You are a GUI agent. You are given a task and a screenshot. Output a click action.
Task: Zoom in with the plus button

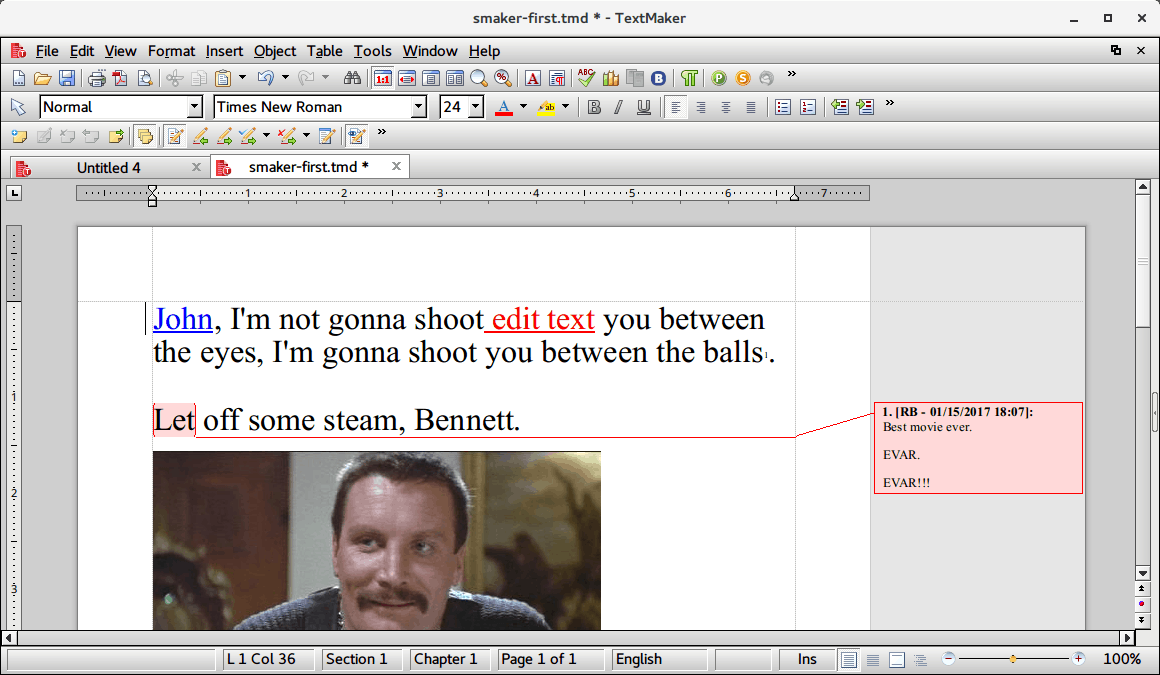pos(1079,658)
